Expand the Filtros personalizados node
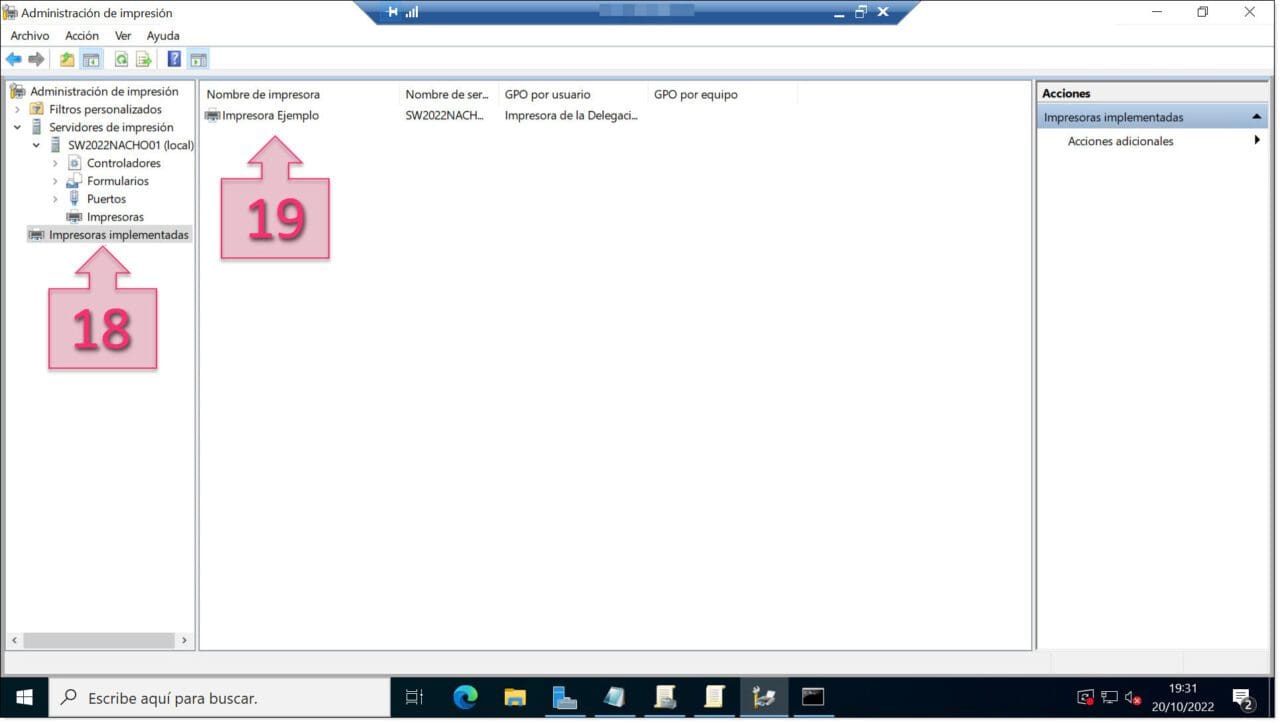Screen dimensions: 1280x723 (17, 109)
